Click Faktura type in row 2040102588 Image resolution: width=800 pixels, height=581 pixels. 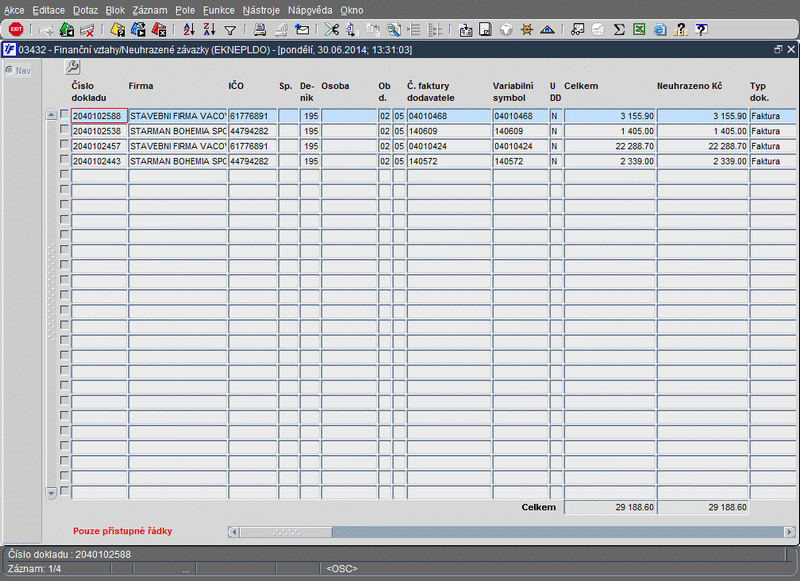click(x=772, y=116)
